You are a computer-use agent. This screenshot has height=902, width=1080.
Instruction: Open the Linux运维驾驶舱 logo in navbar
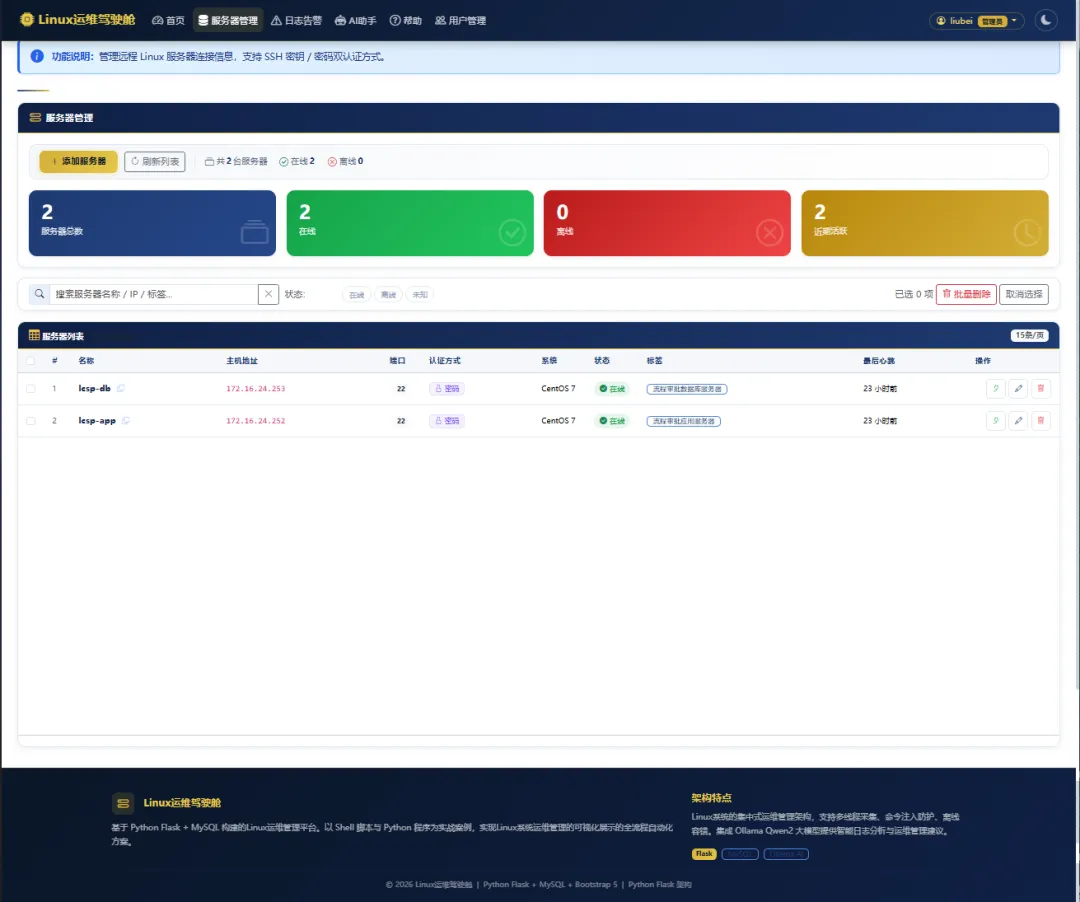77,20
